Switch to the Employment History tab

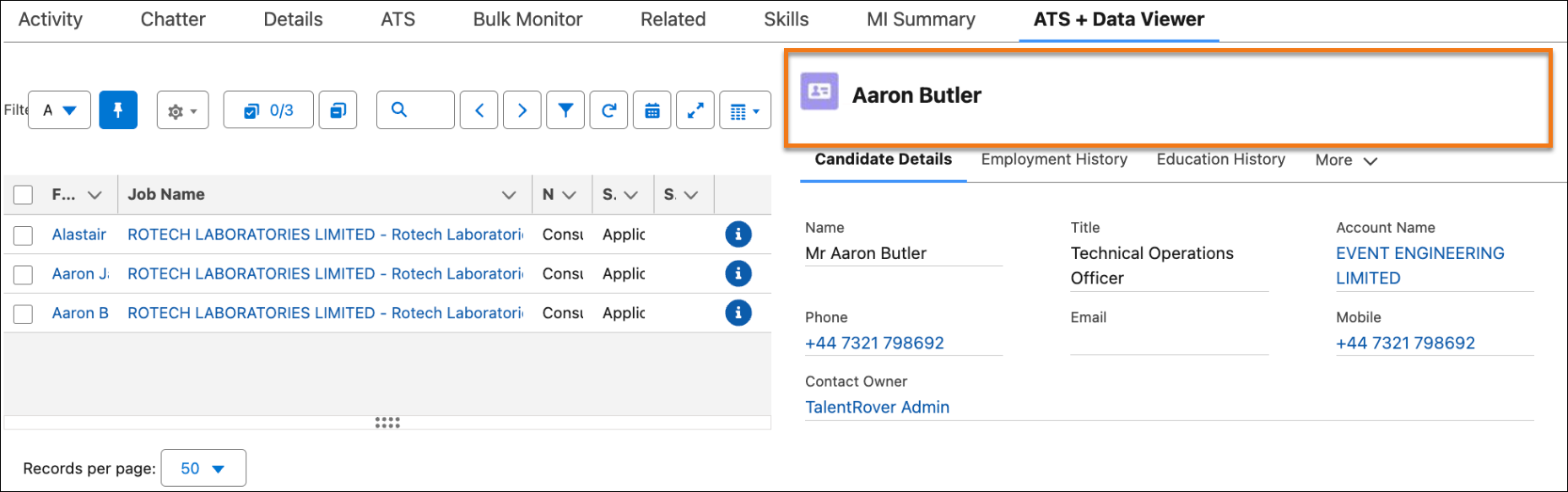(1054, 159)
